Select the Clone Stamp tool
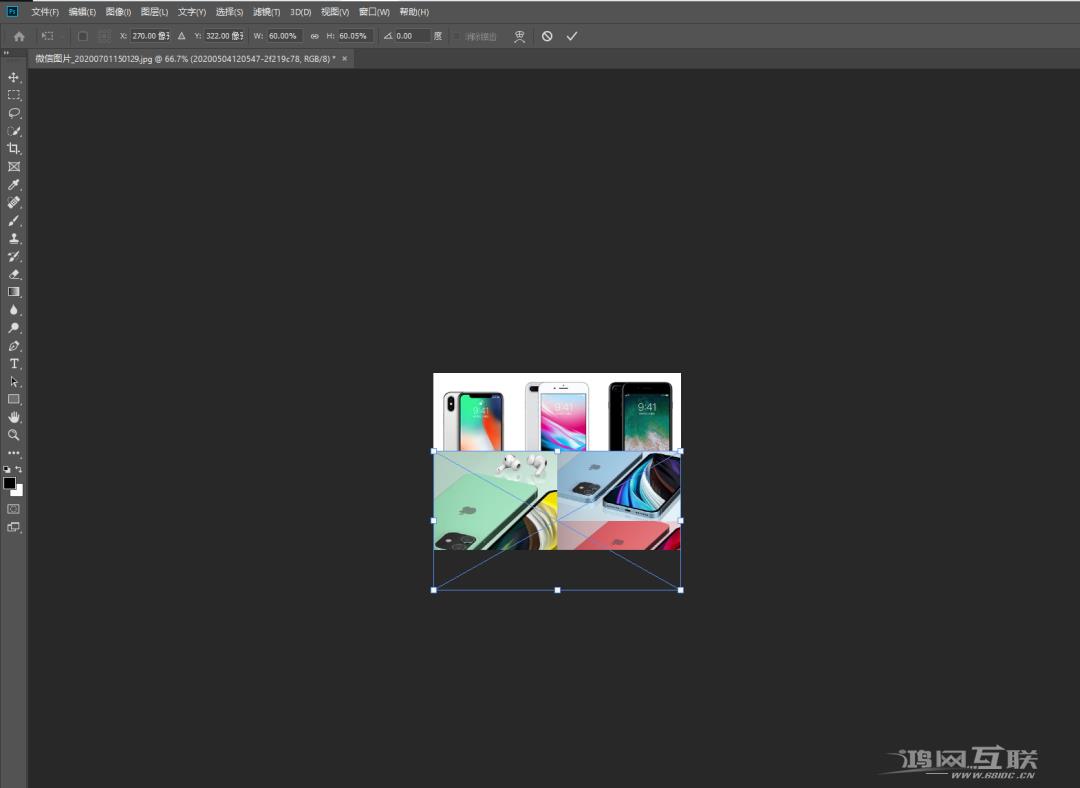Viewport: 1080px width, 788px height. [x=14, y=238]
